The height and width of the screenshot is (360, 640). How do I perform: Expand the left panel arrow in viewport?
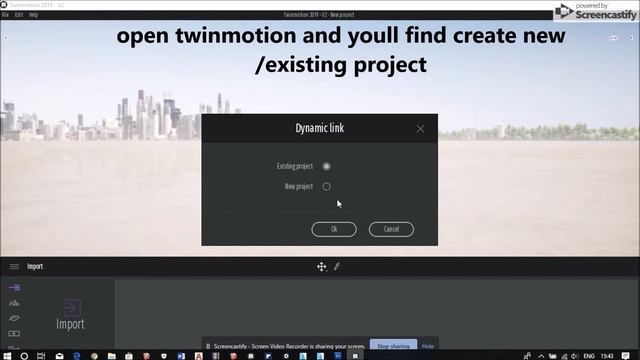[6, 38]
